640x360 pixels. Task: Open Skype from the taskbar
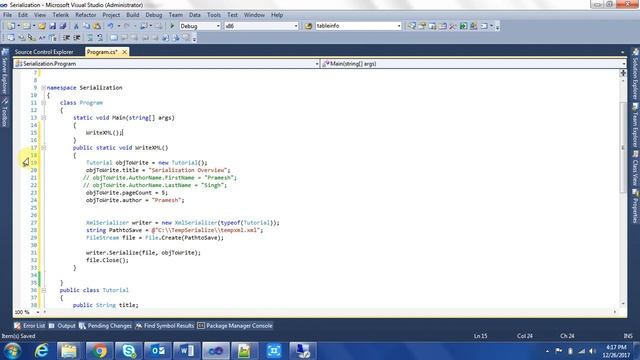pos(129,351)
